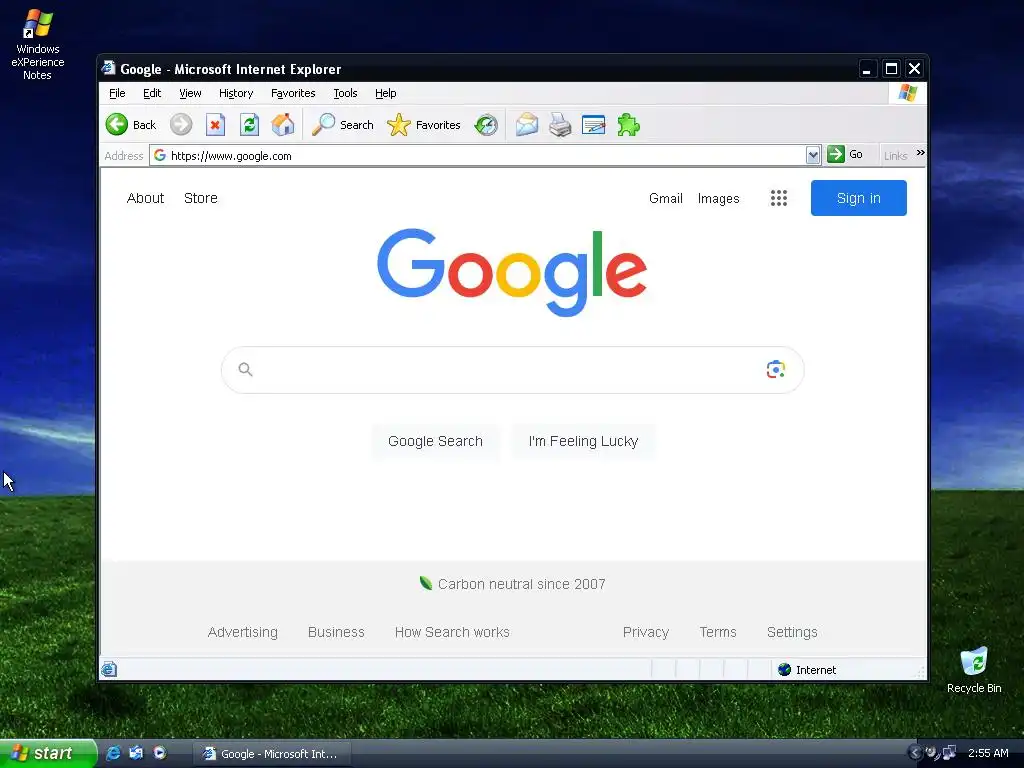The height and width of the screenshot is (768, 1024).
Task: Open How Search works link
Action: click(x=452, y=632)
